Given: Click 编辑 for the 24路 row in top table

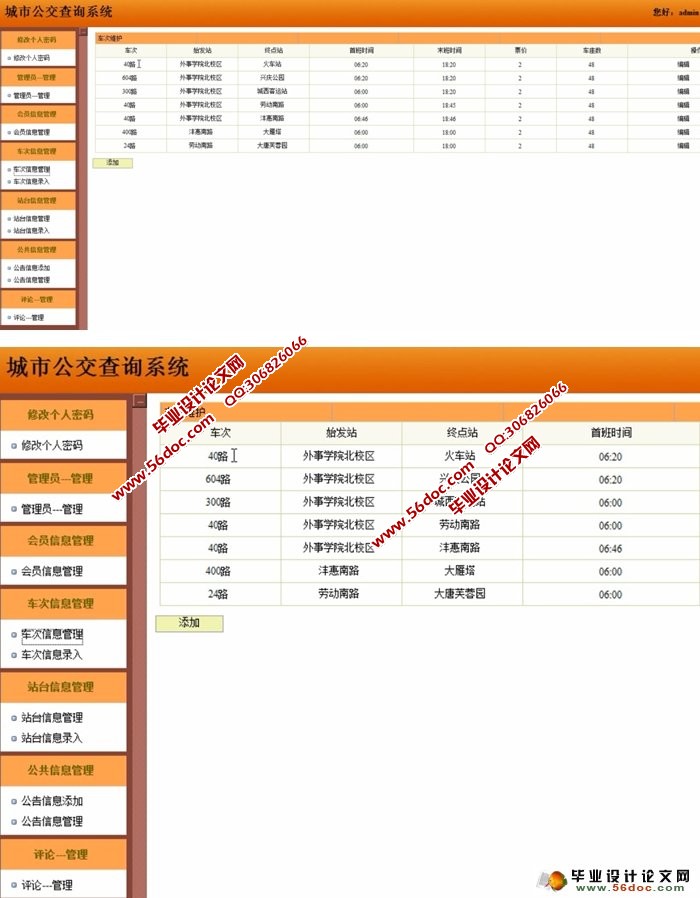Looking at the screenshot, I should tap(683, 145).
